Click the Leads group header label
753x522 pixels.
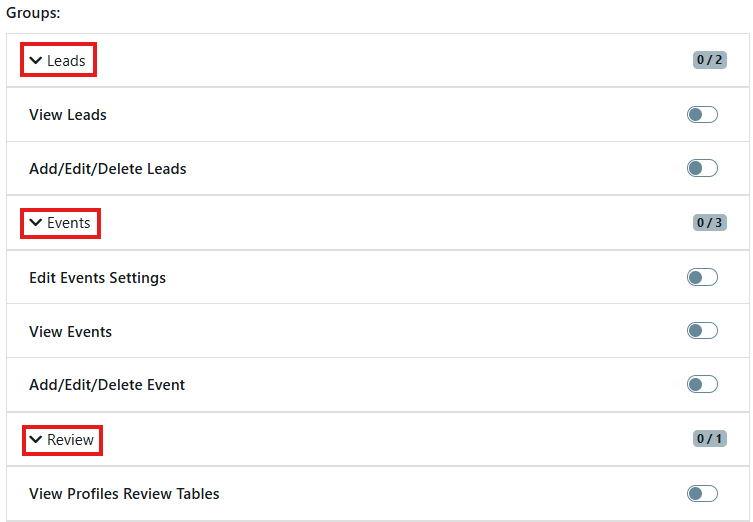tap(67, 61)
